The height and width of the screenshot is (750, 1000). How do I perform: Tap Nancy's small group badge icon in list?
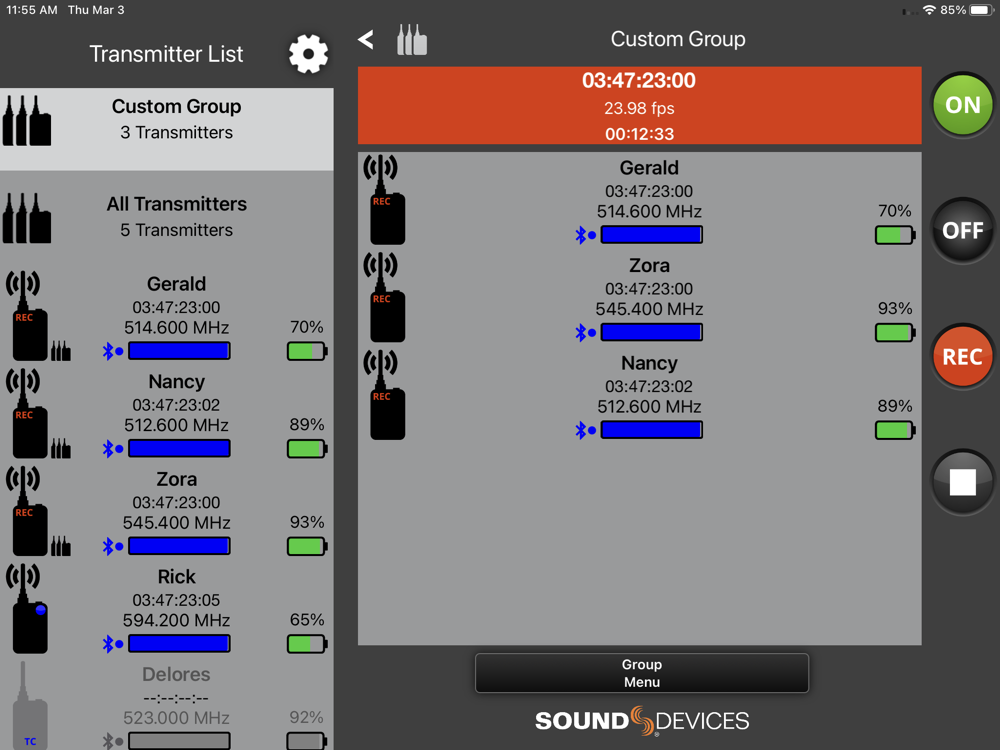click(61, 448)
